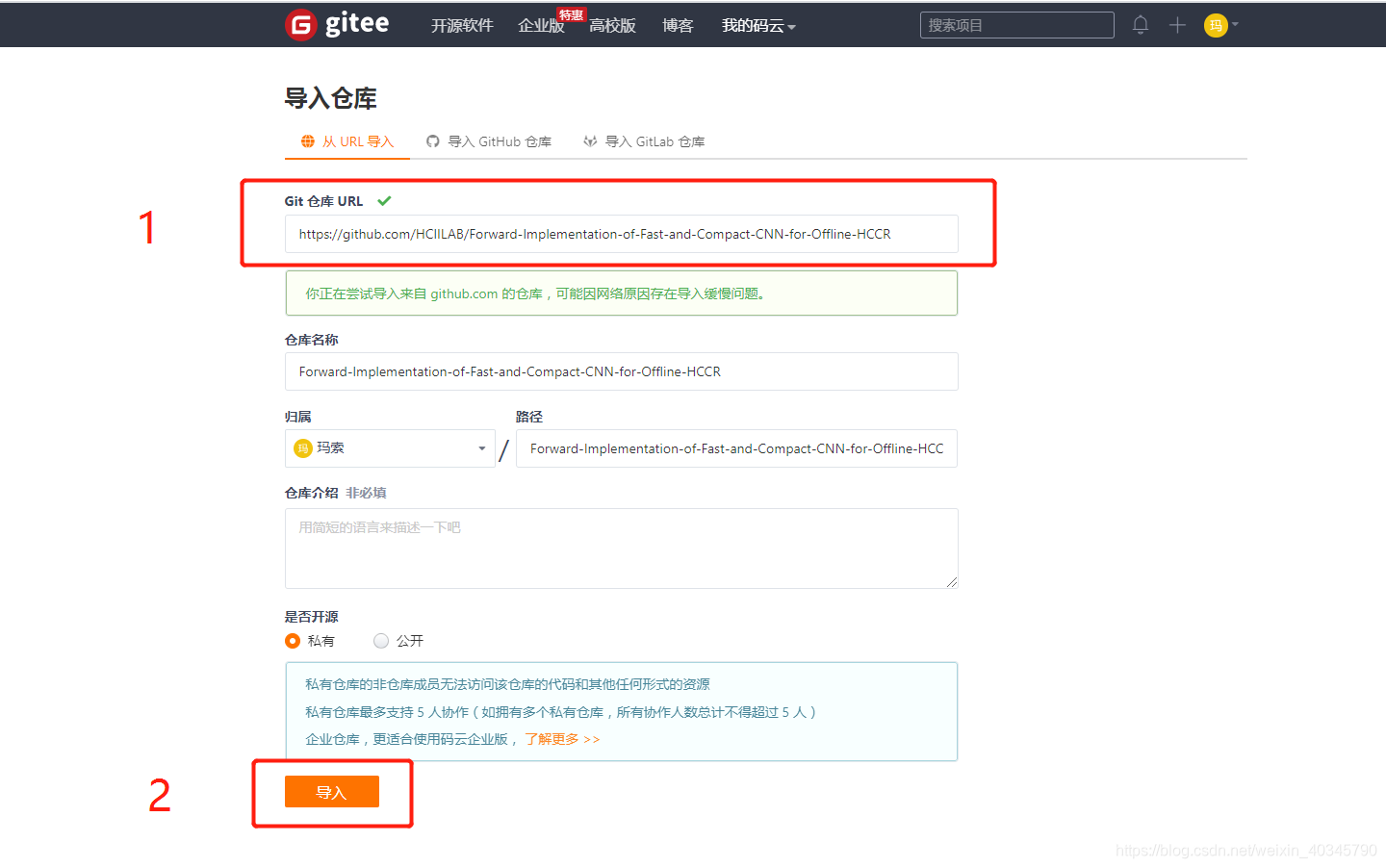Click the 导入 button
The width and height of the screenshot is (1386, 868).
coord(331,791)
